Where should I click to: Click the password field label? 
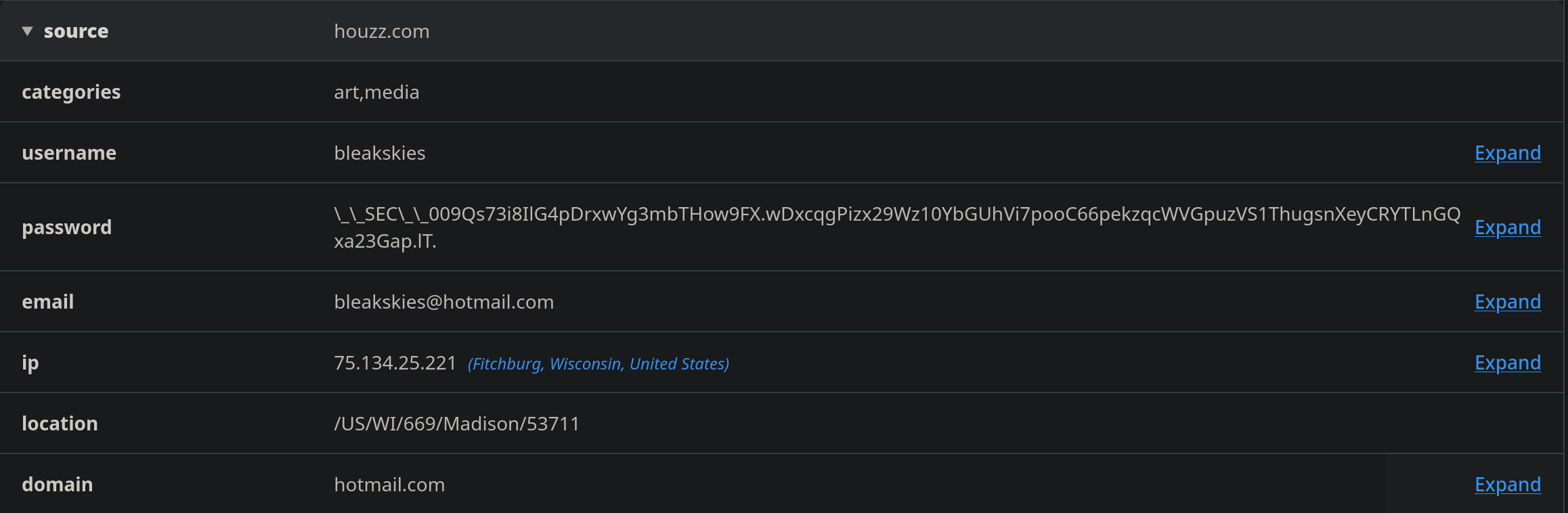(66, 227)
